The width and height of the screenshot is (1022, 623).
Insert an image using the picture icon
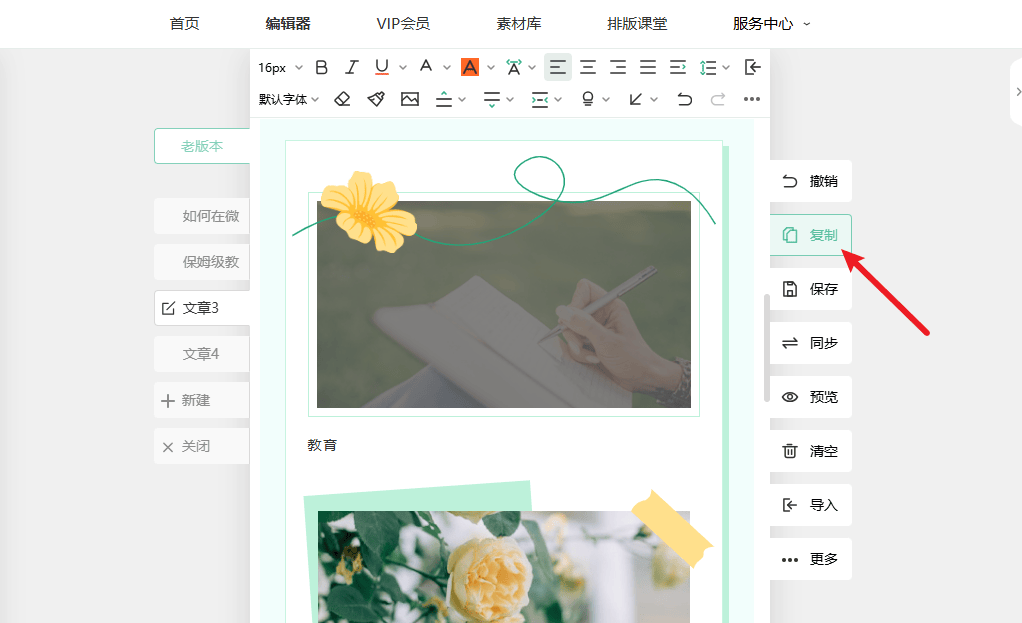(410, 99)
